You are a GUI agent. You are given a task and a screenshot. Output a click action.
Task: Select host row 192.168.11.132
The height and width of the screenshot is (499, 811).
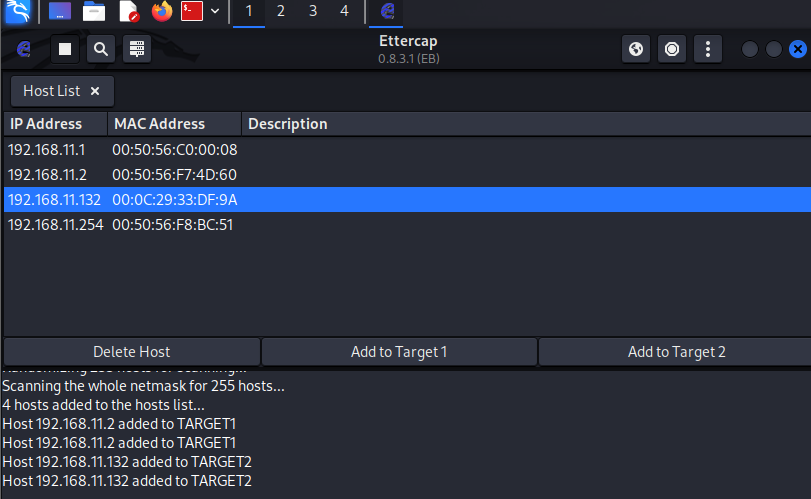click(408, 200)
